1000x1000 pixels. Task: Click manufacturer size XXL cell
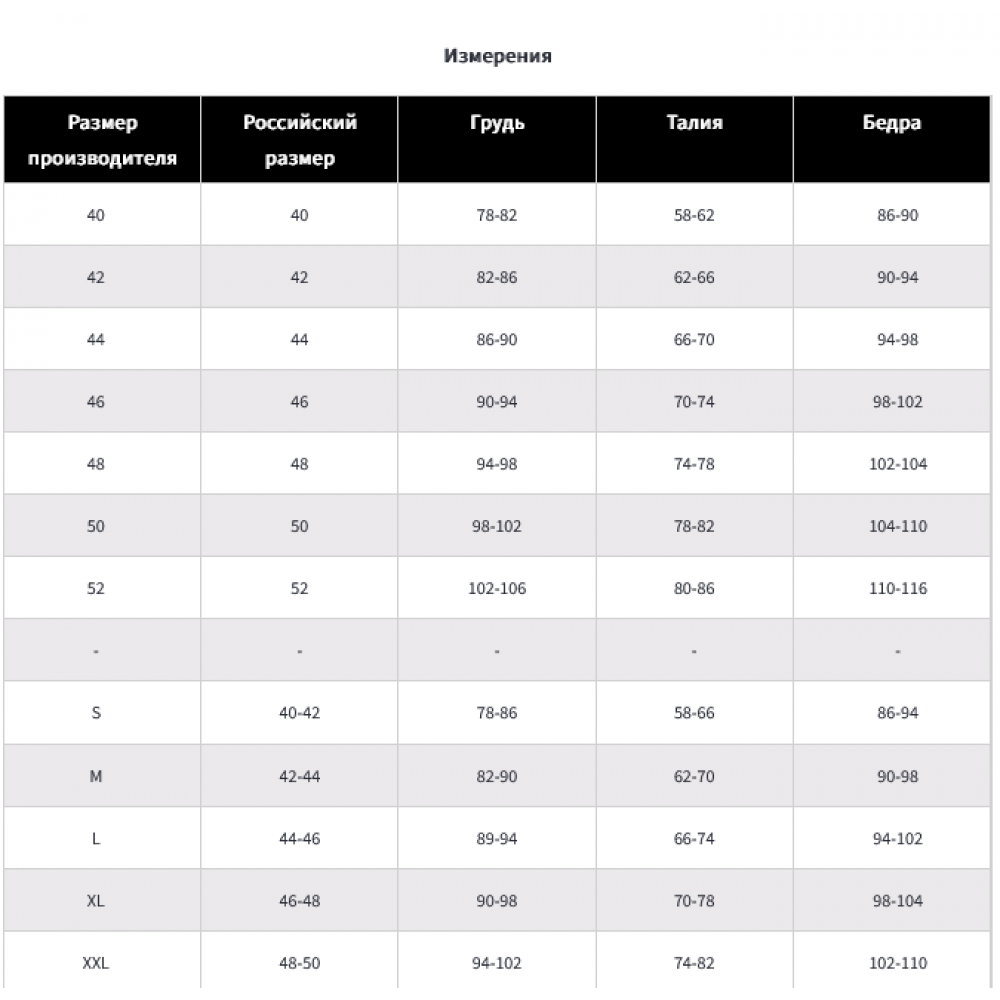(102, 962)
